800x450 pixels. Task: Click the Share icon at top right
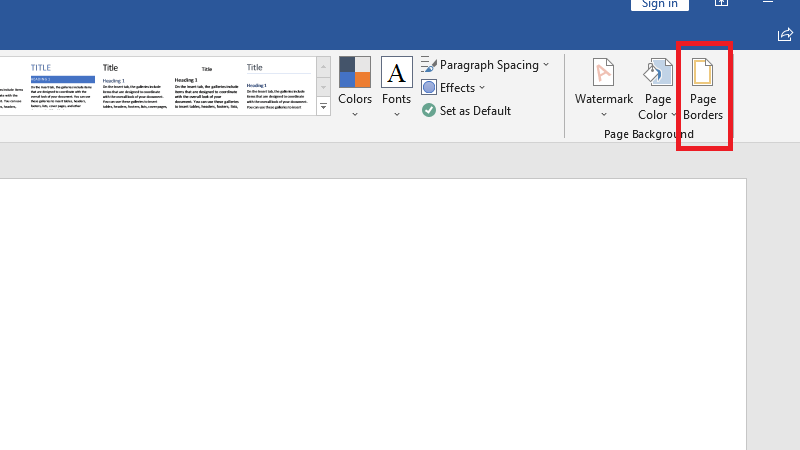[x=785, y=35]
